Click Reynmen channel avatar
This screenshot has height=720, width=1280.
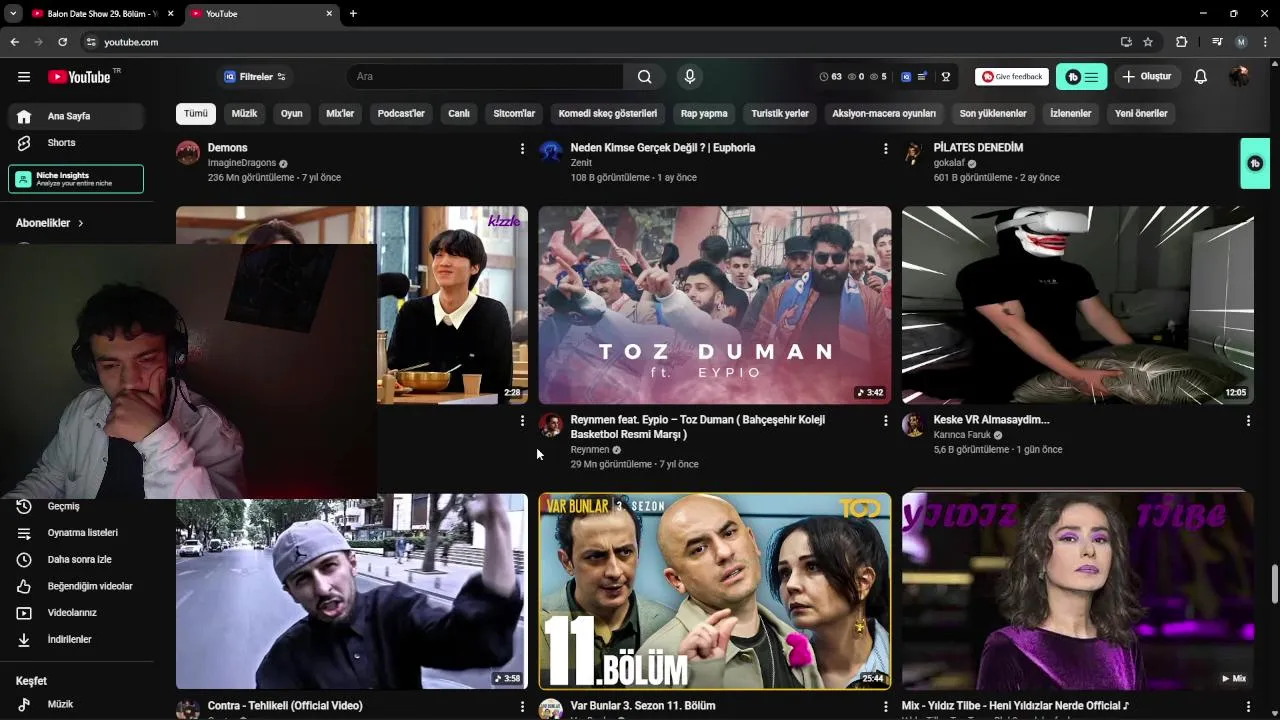coord(551,425)
